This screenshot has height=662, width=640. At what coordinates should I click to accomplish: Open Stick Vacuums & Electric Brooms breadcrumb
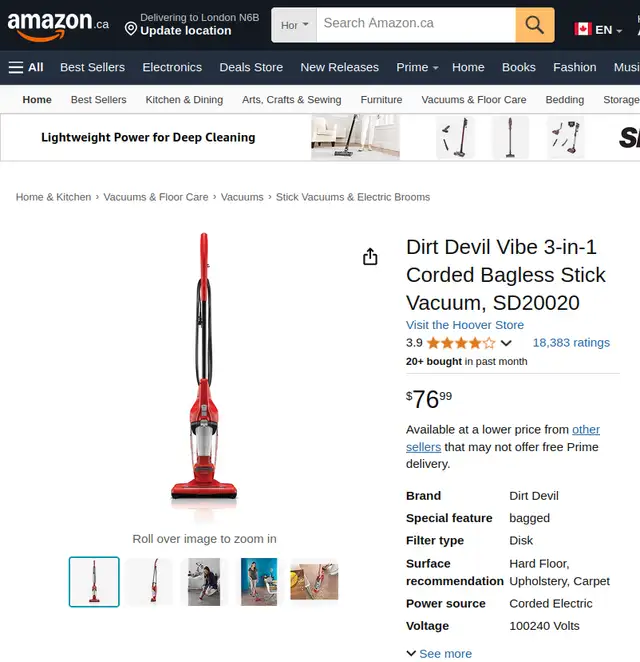pyautogui.click(x=353, y=197)
